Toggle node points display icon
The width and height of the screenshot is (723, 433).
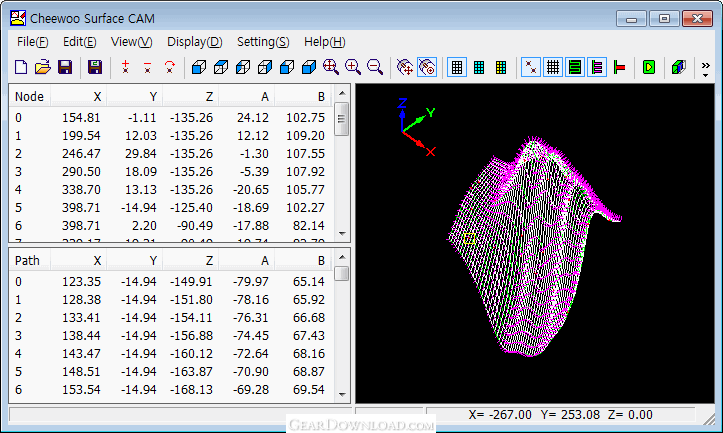coord(531,67)
